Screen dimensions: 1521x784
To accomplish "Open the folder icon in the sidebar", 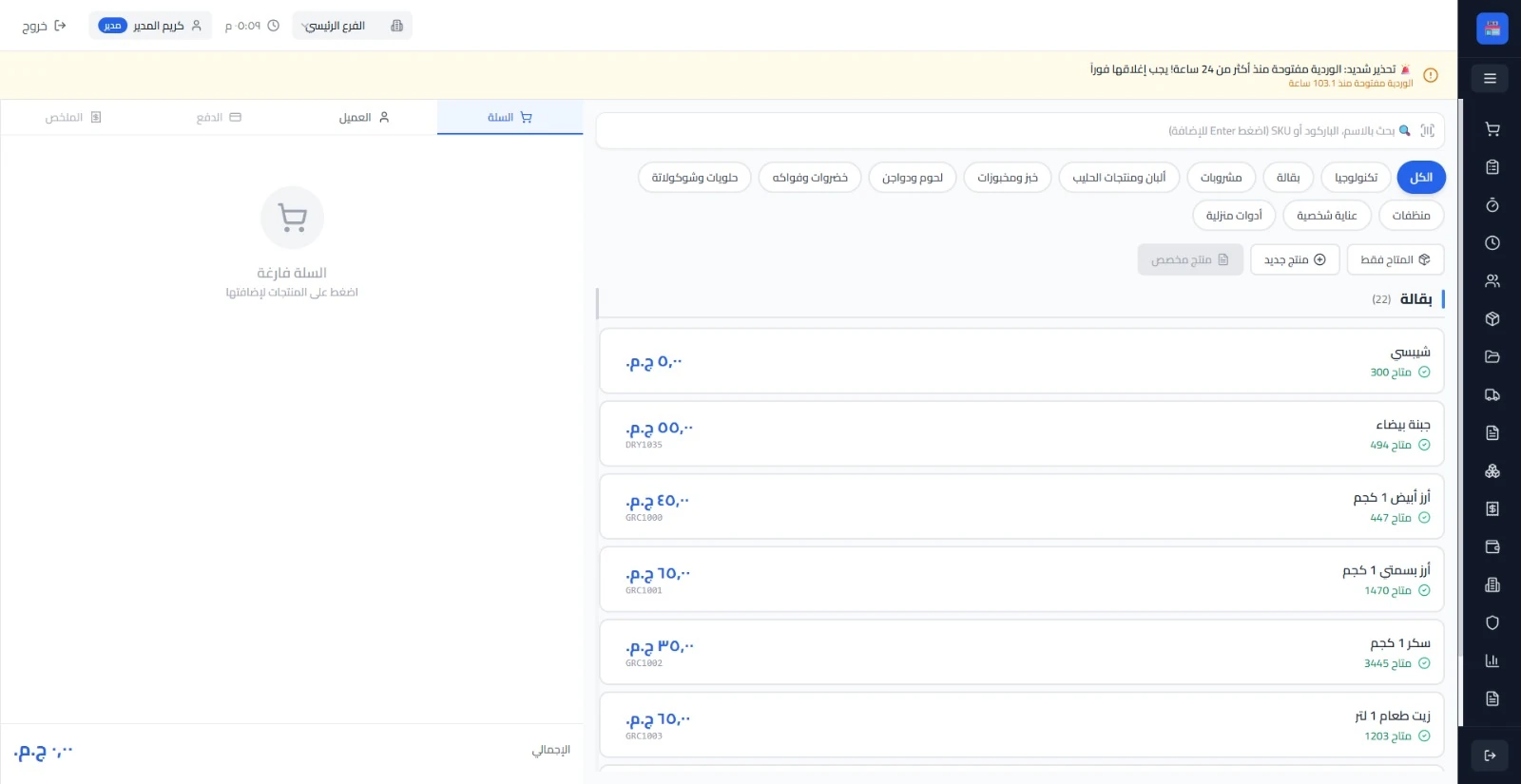I will click(1492, 357).
